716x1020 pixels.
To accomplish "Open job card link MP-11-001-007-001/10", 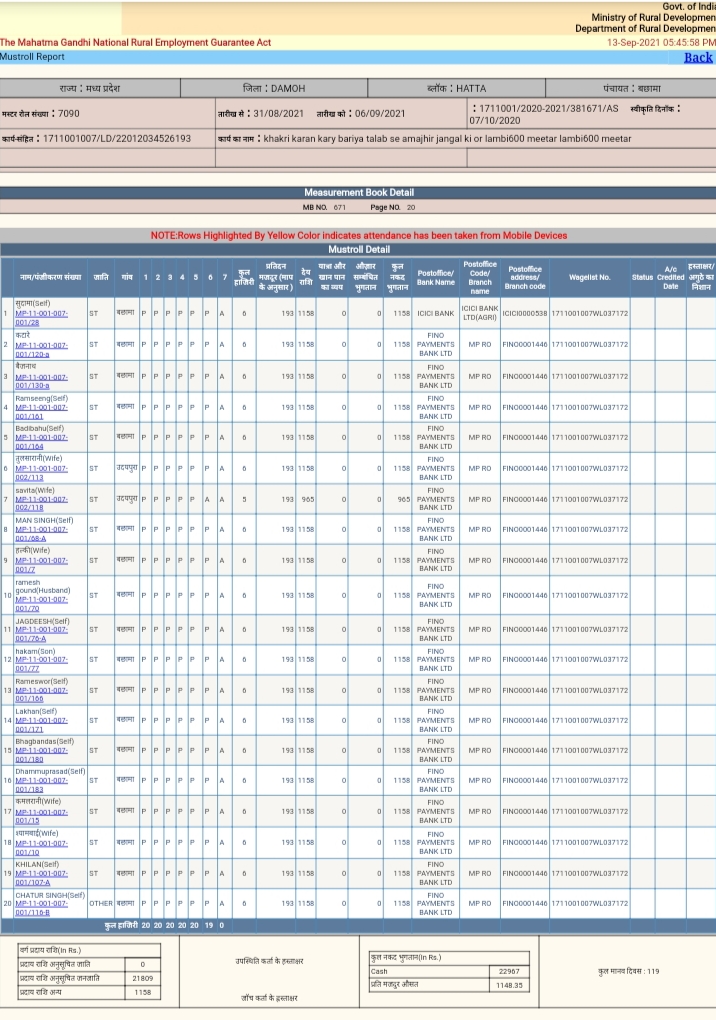I will 41,848.
